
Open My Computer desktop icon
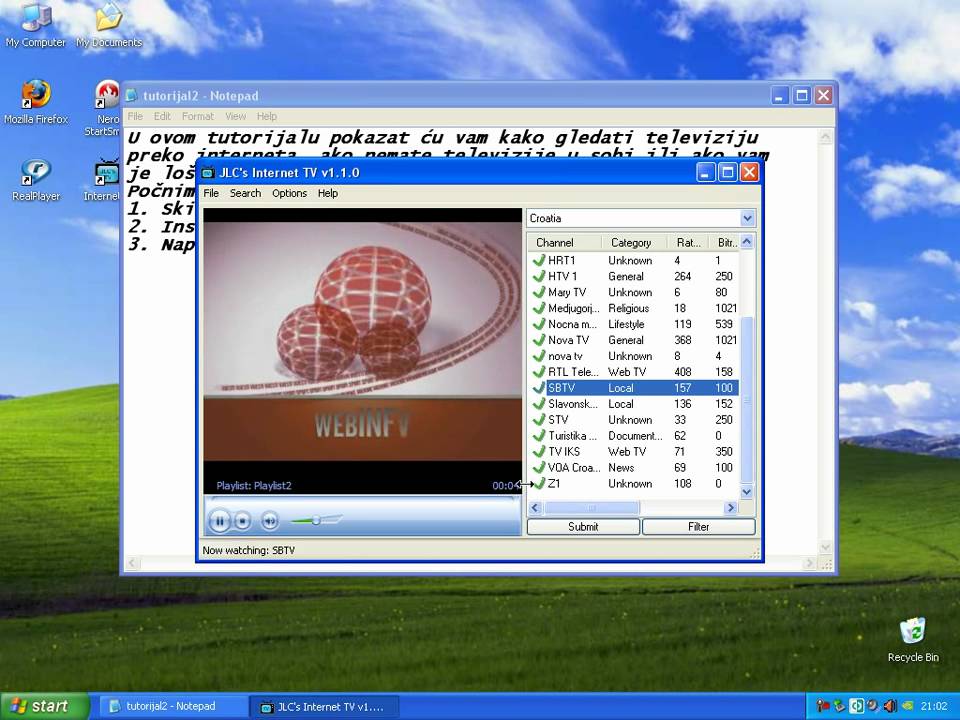tap(36, 26)
